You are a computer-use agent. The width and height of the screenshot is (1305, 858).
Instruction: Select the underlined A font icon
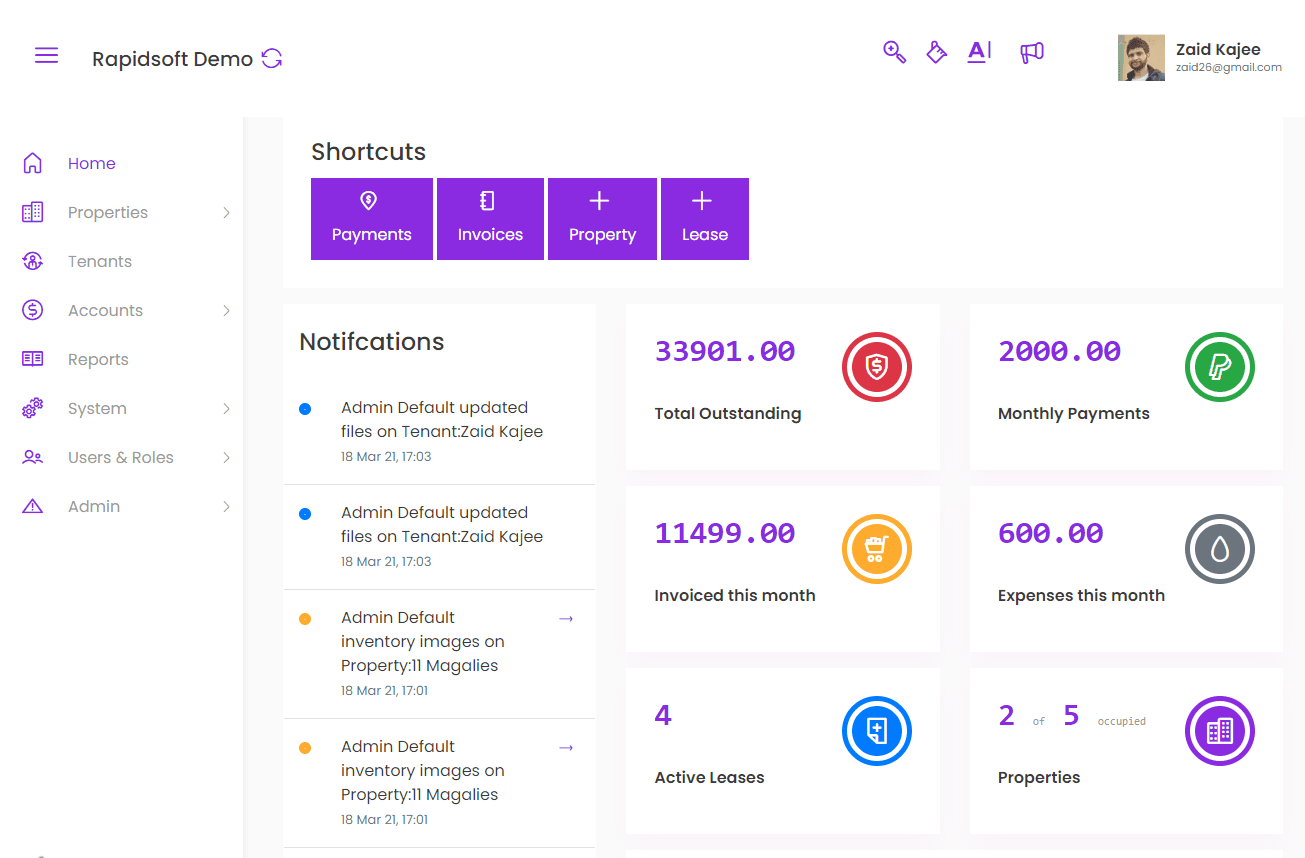pos(979,52)
